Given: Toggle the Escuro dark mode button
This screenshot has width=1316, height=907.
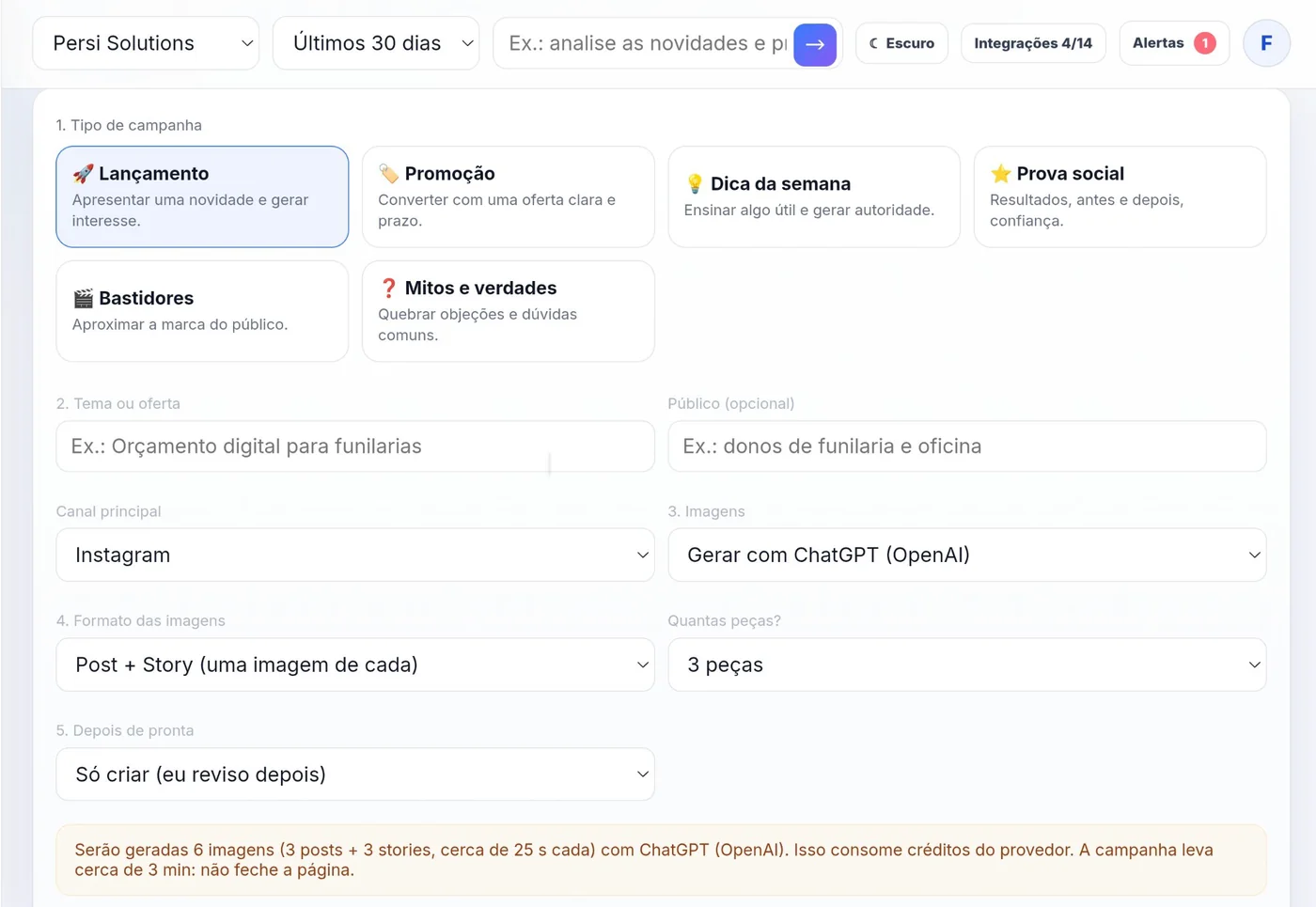Looking at the screenshot, I should (x=901, y=43).
